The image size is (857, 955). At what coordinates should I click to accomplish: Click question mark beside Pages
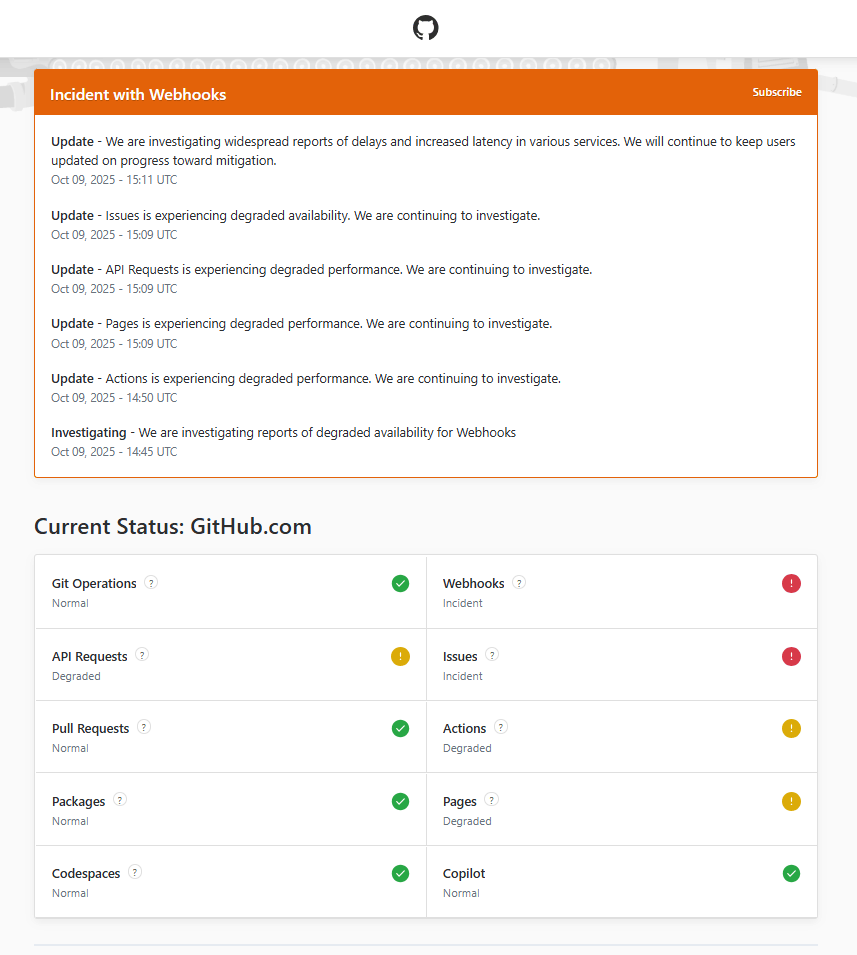[x=492, y=801]
